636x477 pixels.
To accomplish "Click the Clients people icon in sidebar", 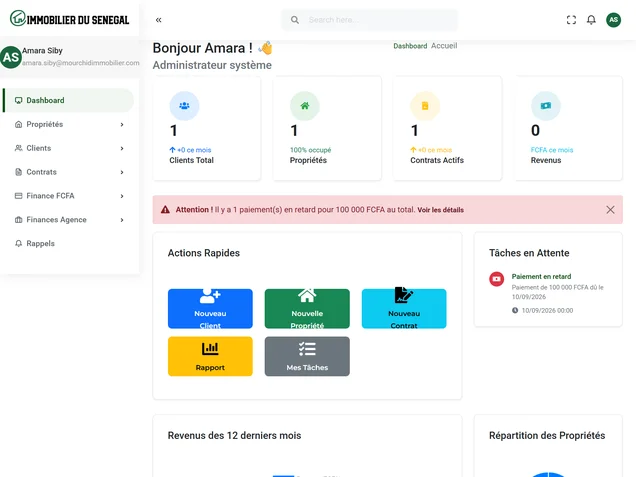I will coord(18,148).
